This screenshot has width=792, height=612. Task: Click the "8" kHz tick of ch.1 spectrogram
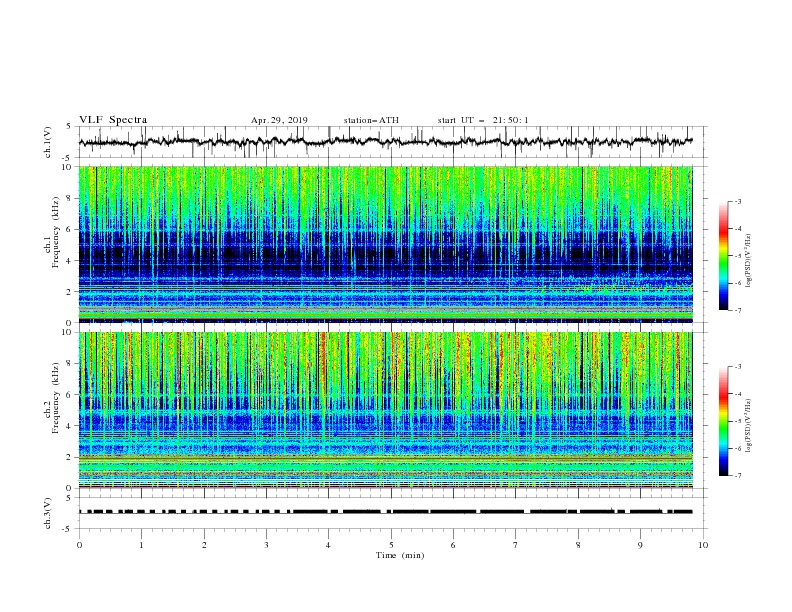click(70, 198)
